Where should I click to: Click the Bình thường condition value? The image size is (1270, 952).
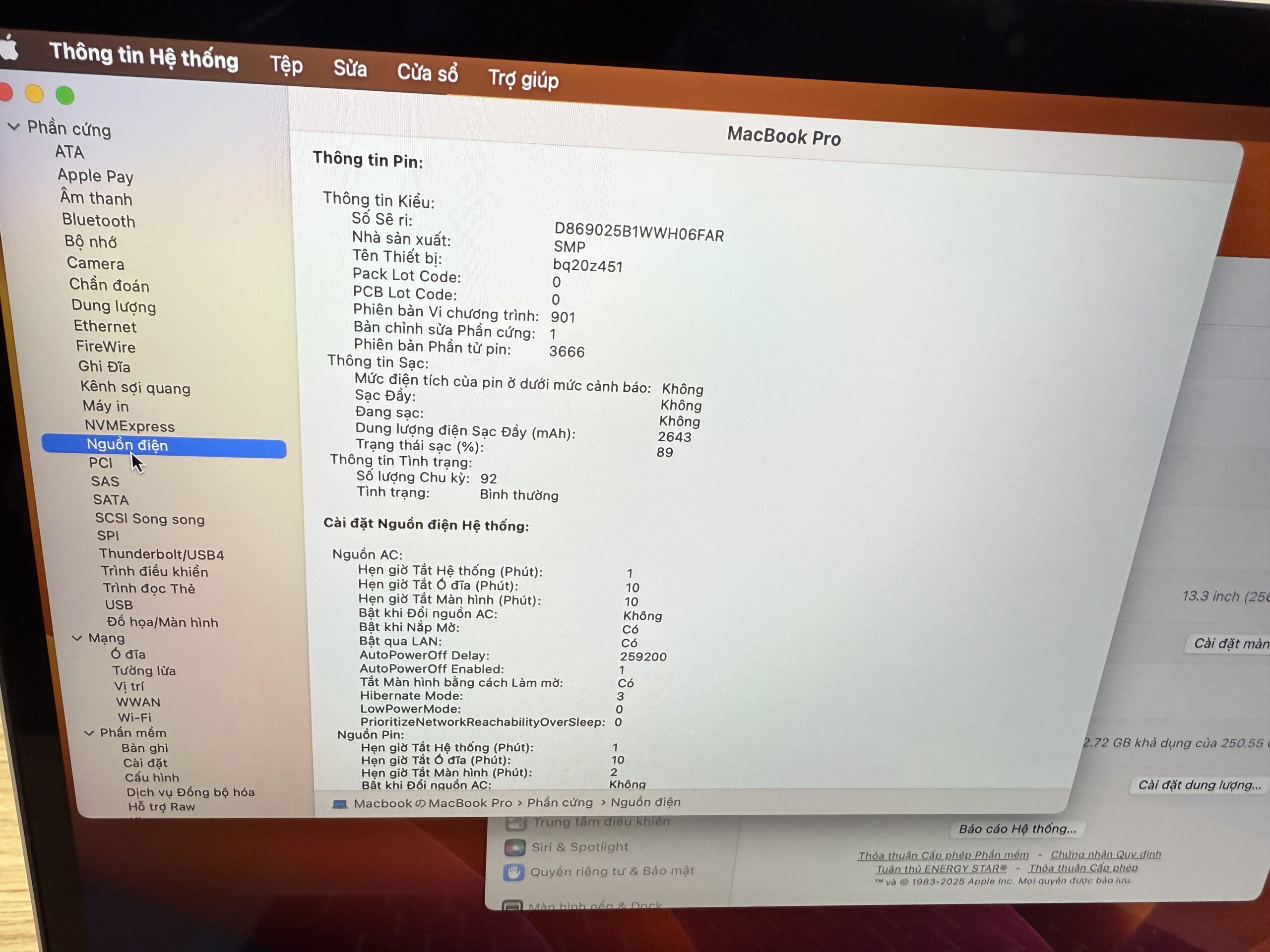[x=519, y=495]
